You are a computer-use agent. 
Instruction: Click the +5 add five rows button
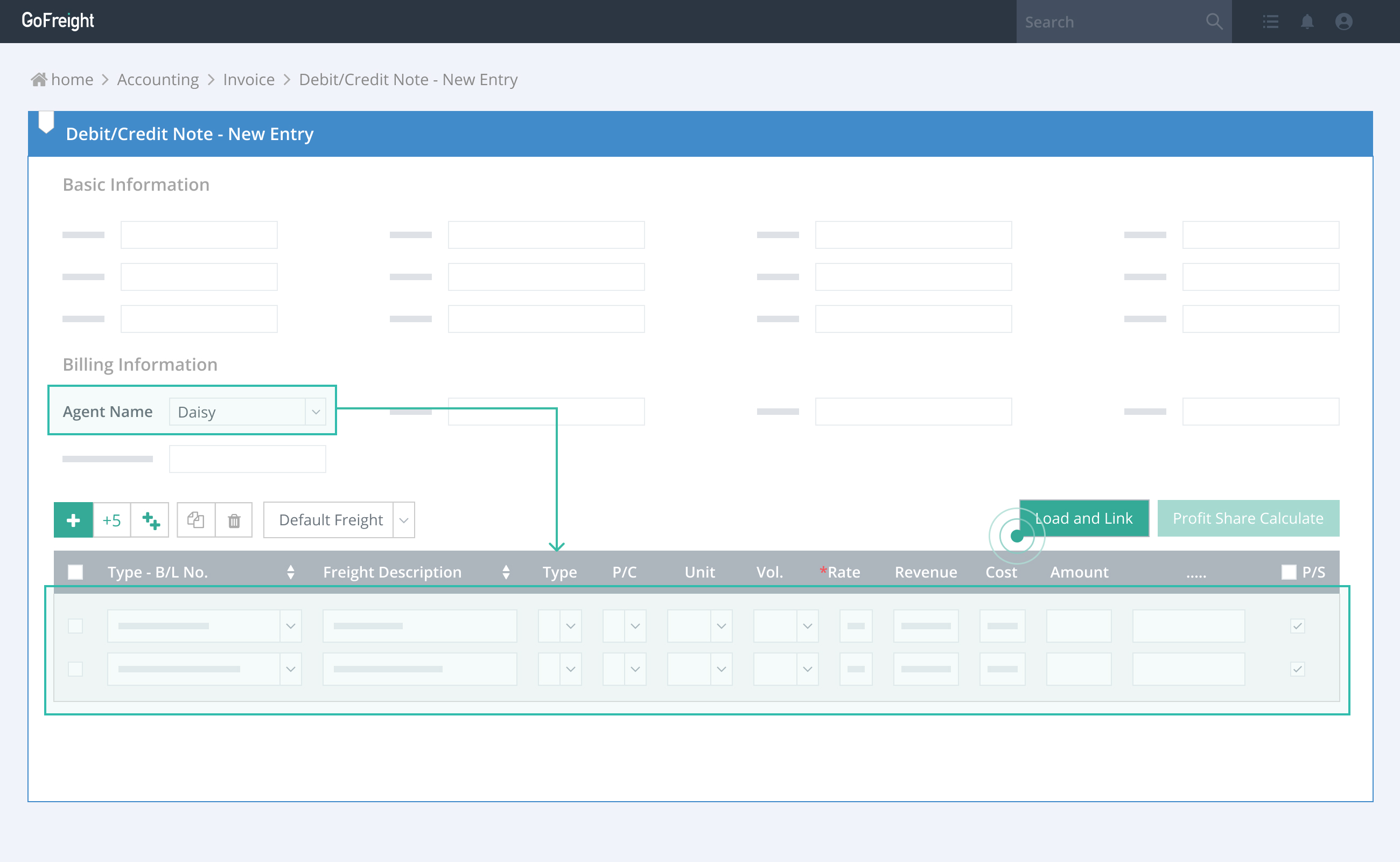(x=111, y=520)
